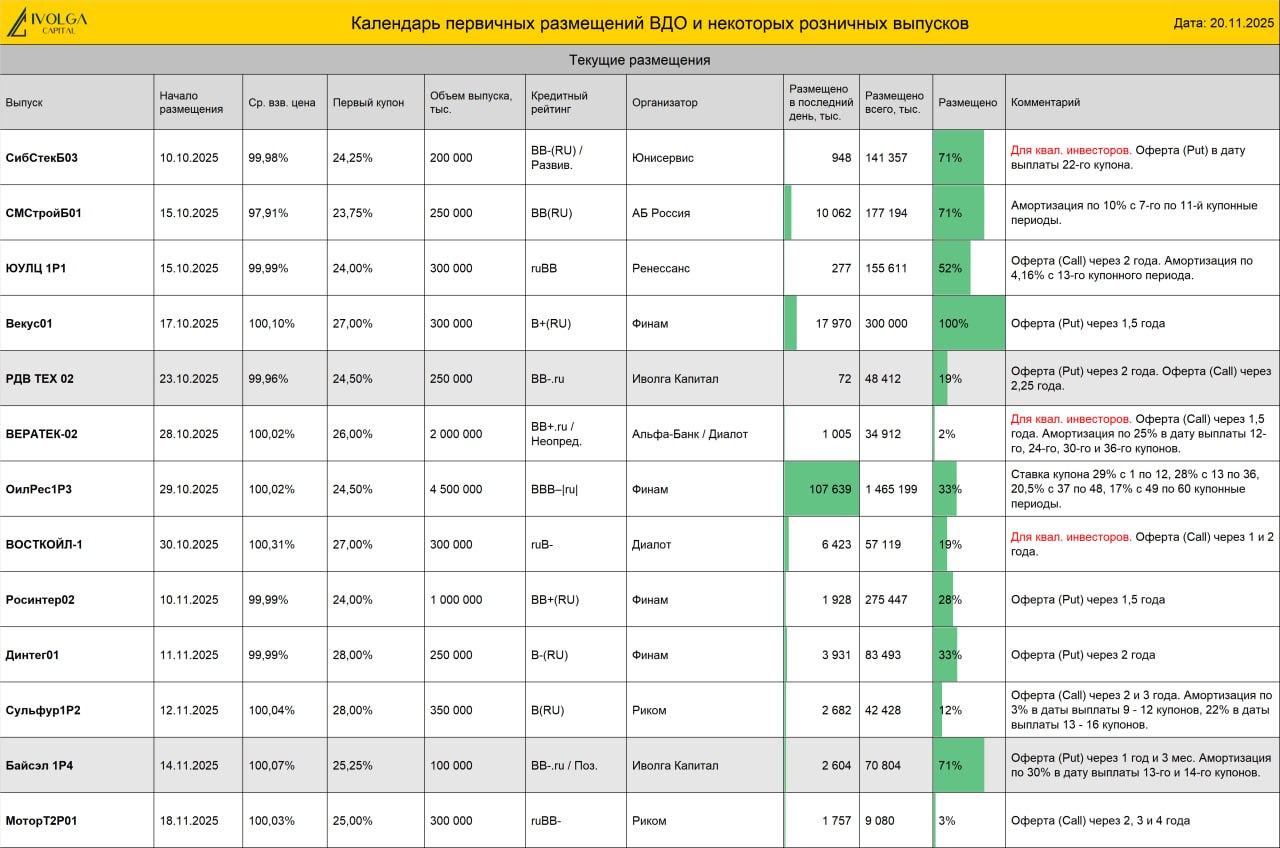
Task: Click the 107 639 last-day bar for ОилРес1Р3
Action: coord(822,489)
